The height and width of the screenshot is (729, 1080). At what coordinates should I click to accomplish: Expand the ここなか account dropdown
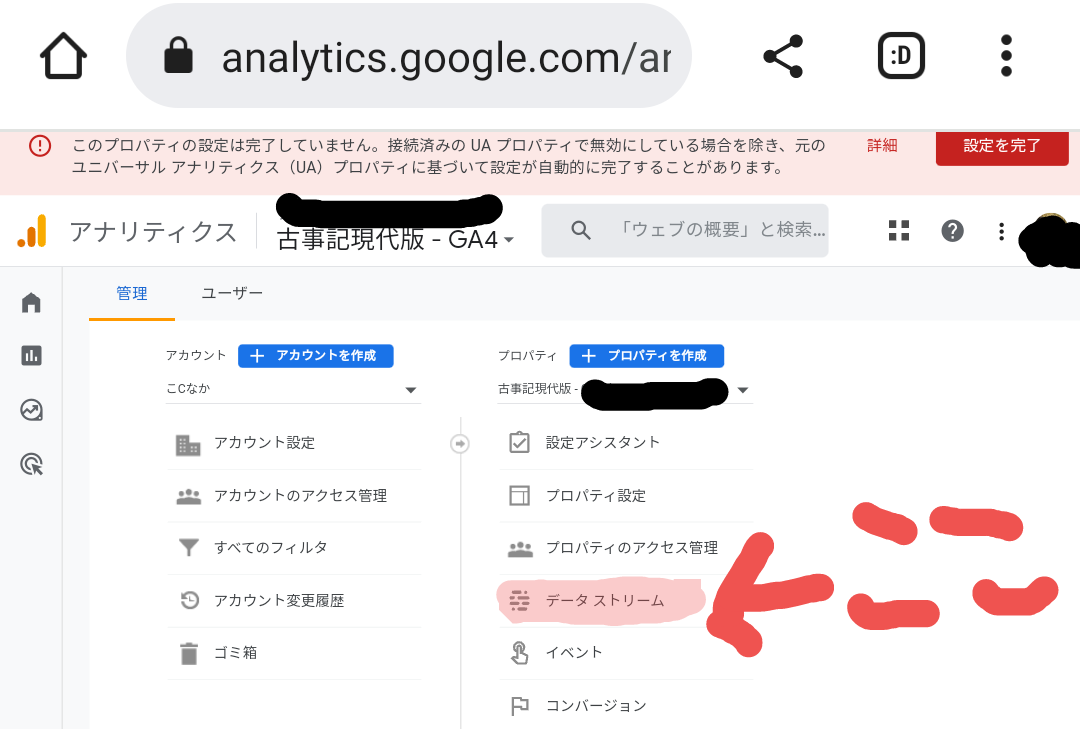click(293, 389)
